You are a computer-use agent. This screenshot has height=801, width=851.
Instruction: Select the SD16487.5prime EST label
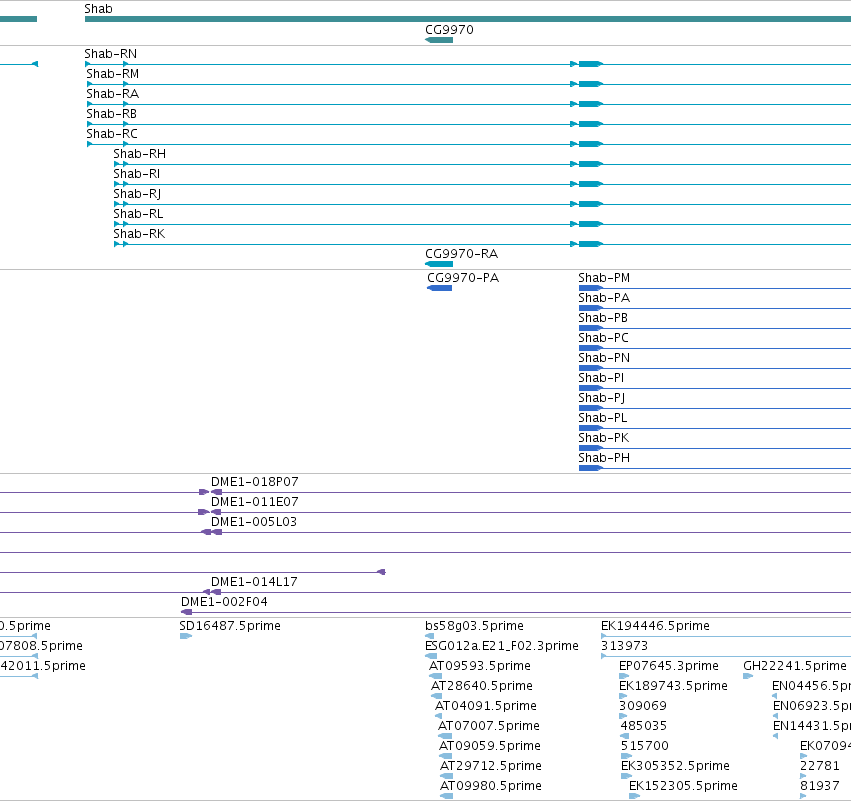[230, 626]
